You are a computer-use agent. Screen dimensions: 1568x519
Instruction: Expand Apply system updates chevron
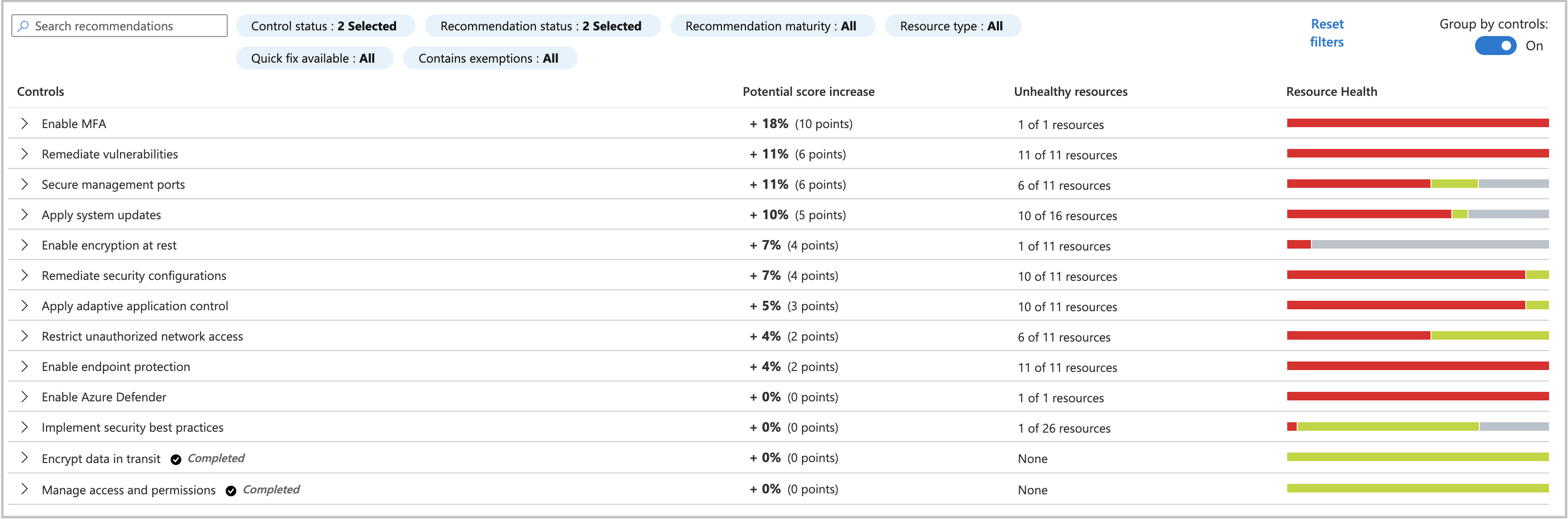pos(24,215)
